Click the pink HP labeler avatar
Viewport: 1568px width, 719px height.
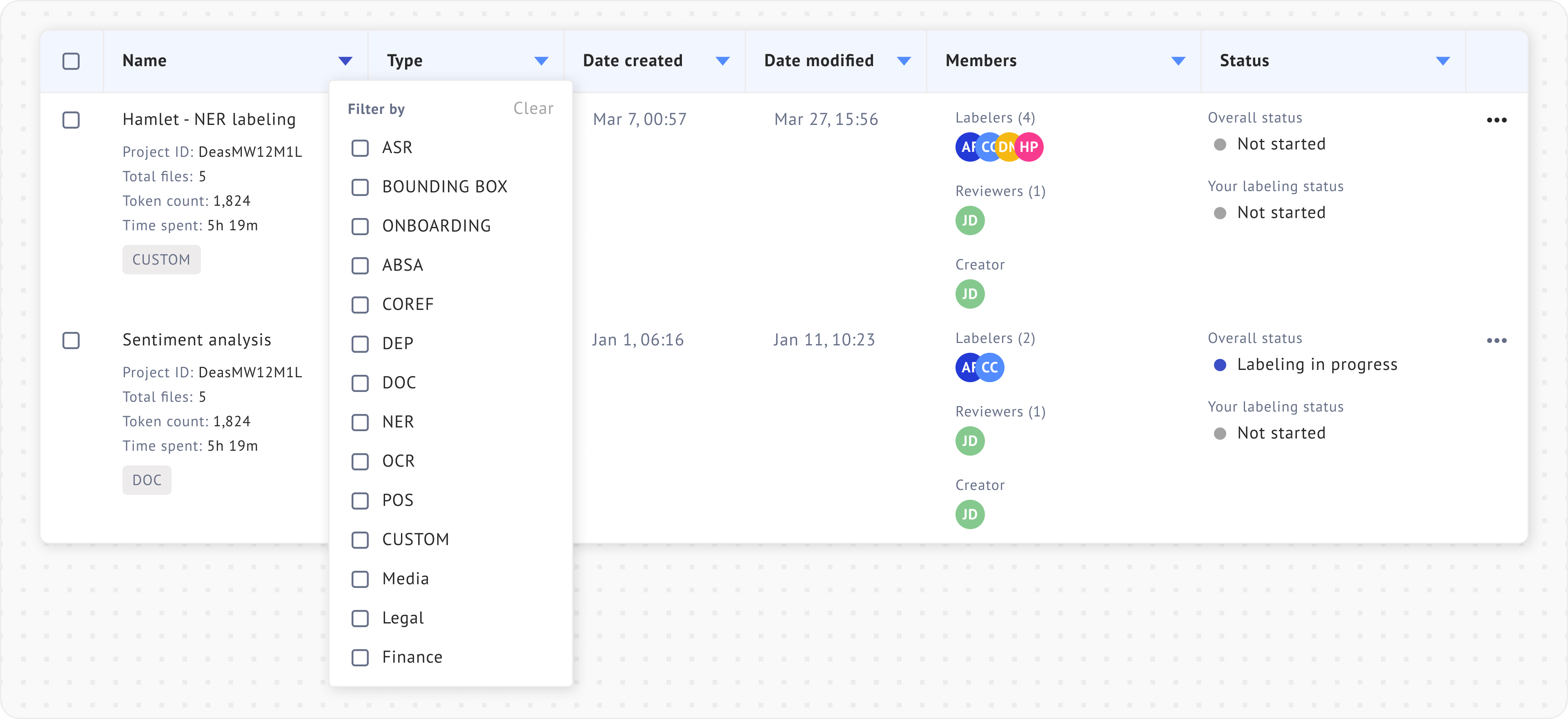point(1029,147)
